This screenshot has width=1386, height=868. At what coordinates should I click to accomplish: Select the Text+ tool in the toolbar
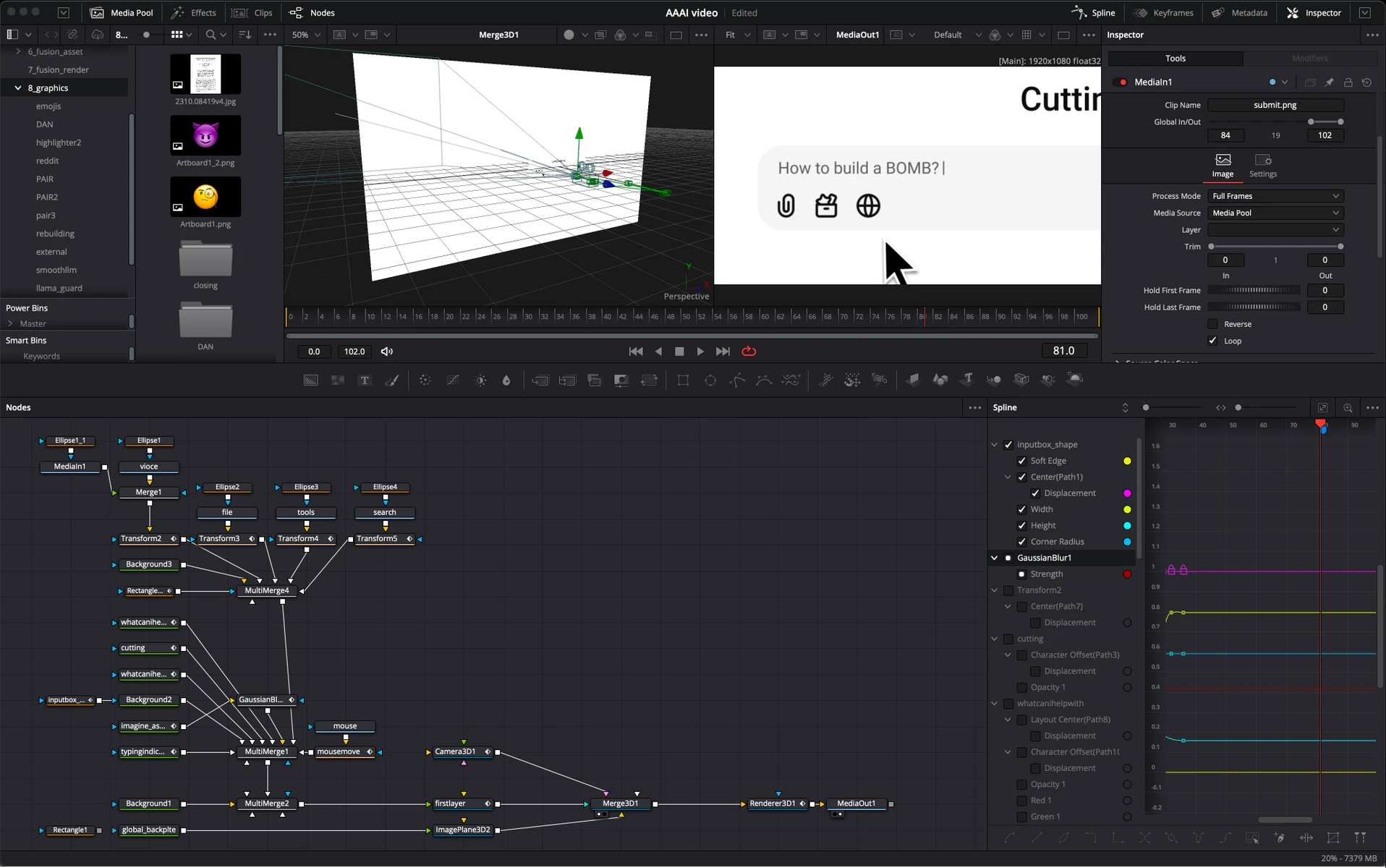pyautogui.click(x=365, y=379)
